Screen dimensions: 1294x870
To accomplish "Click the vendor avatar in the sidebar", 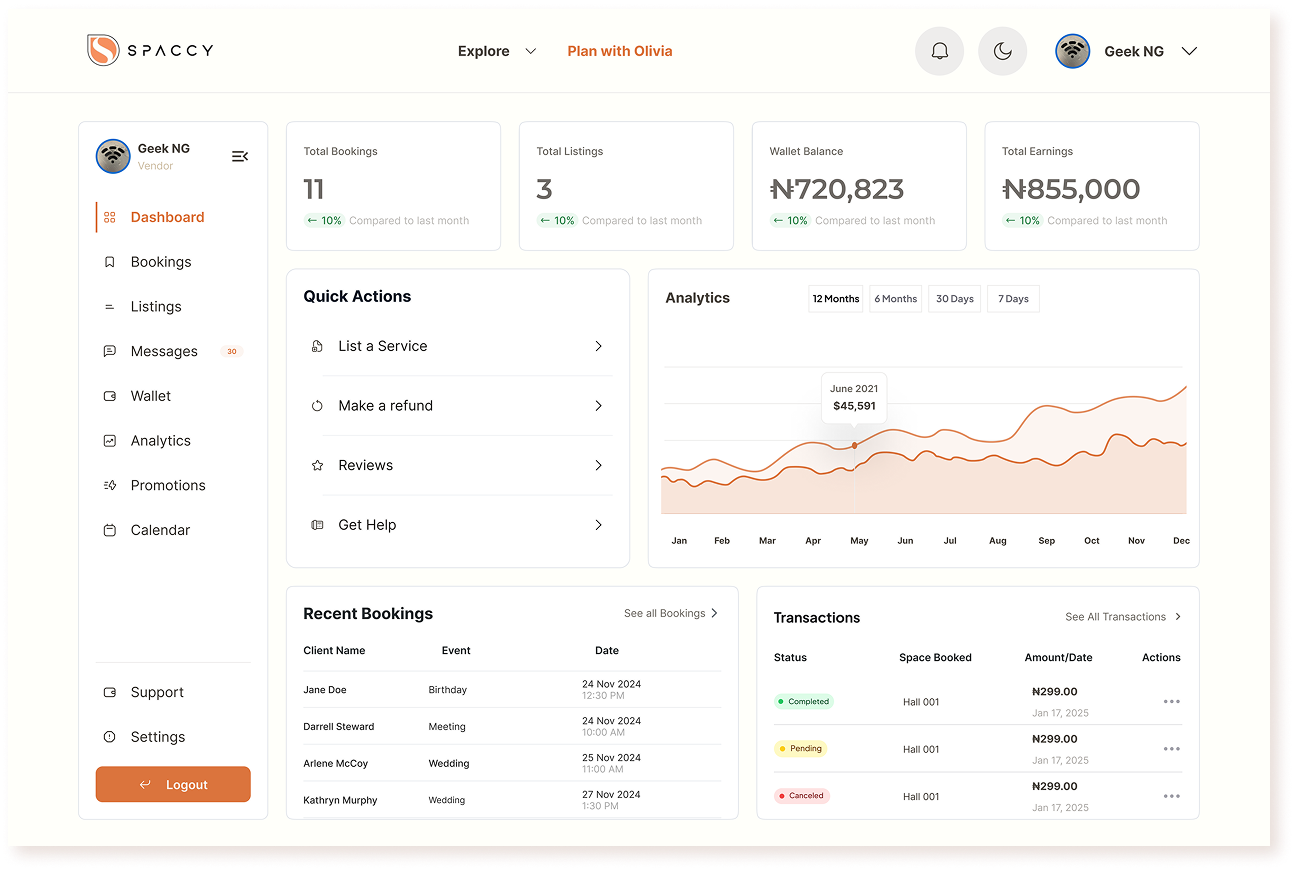I will tap(113, 156).
